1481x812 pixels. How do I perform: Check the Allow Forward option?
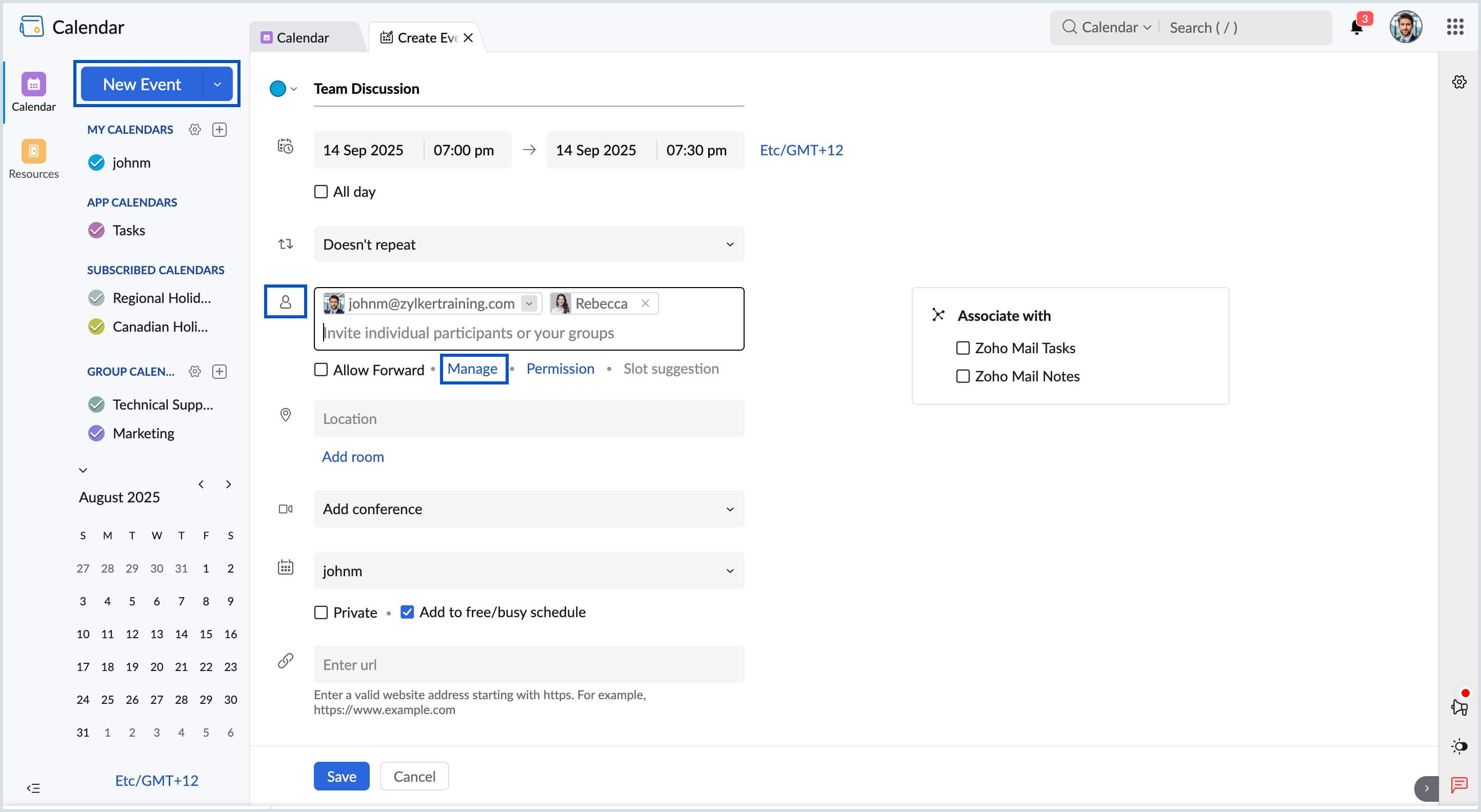[321, 370]
